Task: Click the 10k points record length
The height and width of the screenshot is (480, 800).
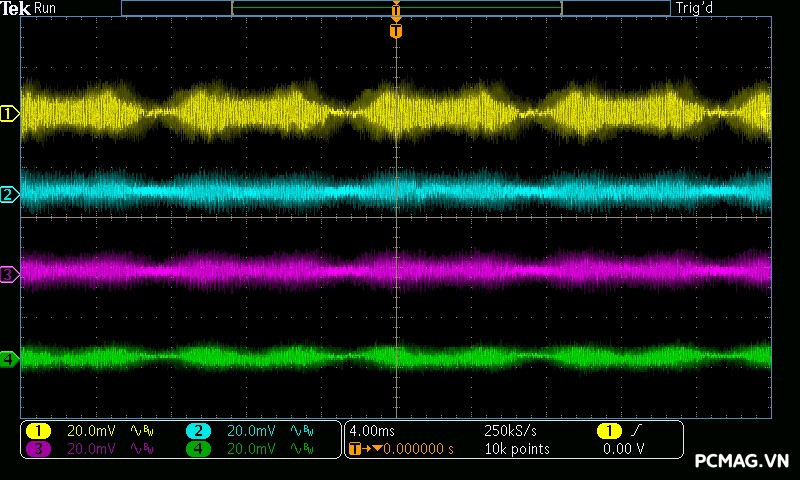Action: (x=516, y=449)
